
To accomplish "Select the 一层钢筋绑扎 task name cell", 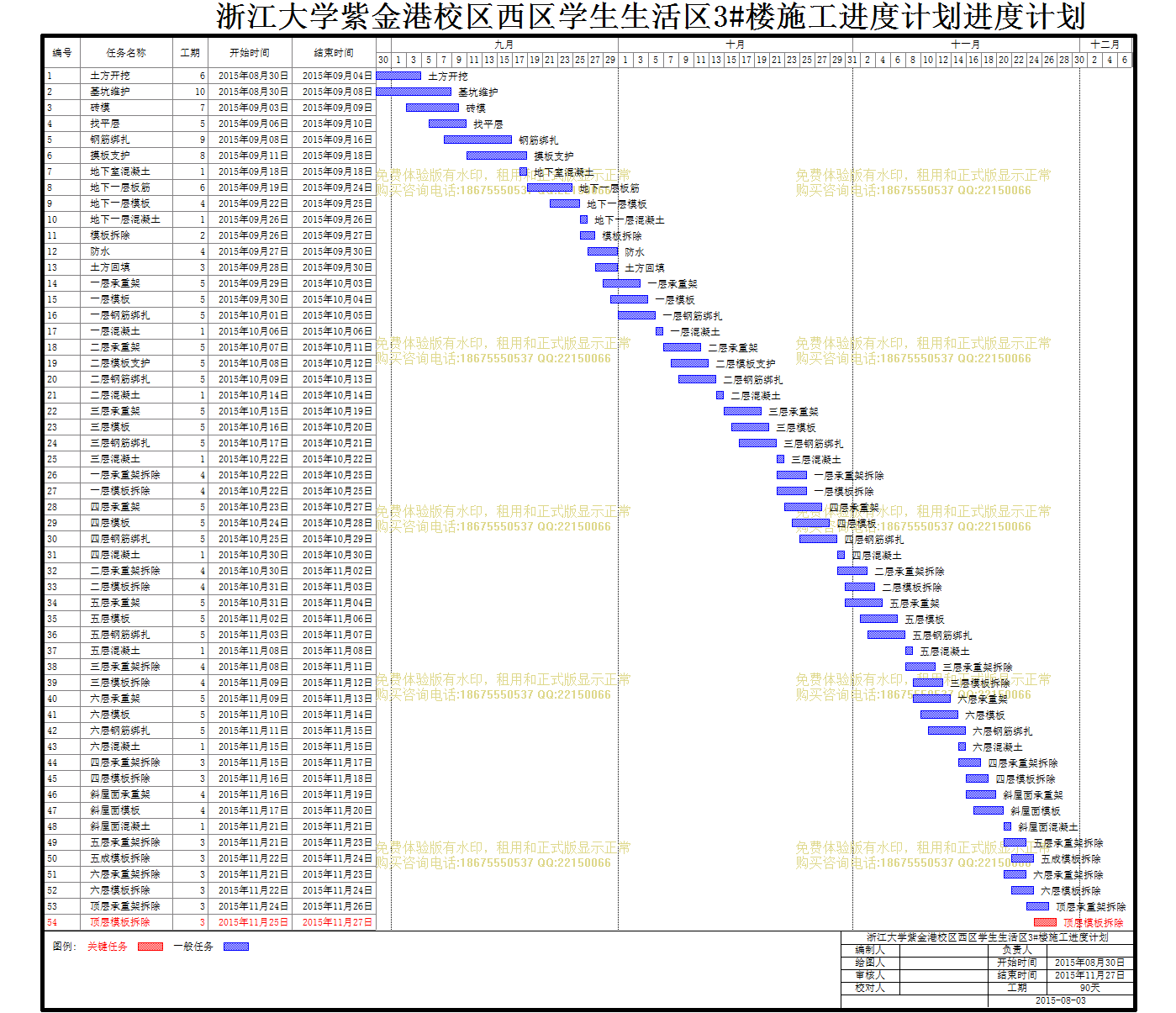I will 126,315.
